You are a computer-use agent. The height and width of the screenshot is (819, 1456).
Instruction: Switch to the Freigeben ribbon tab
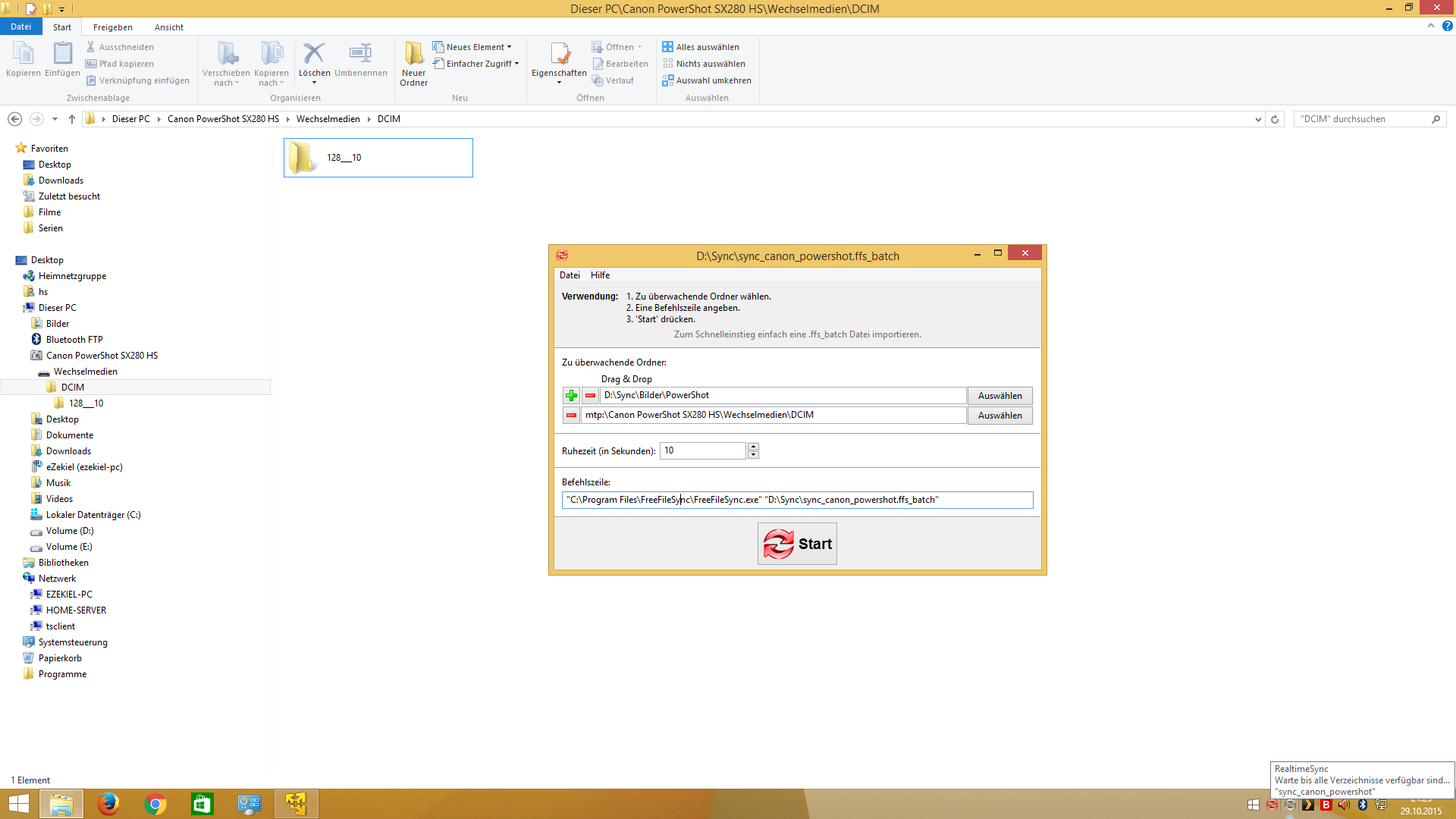coord(113,27)
